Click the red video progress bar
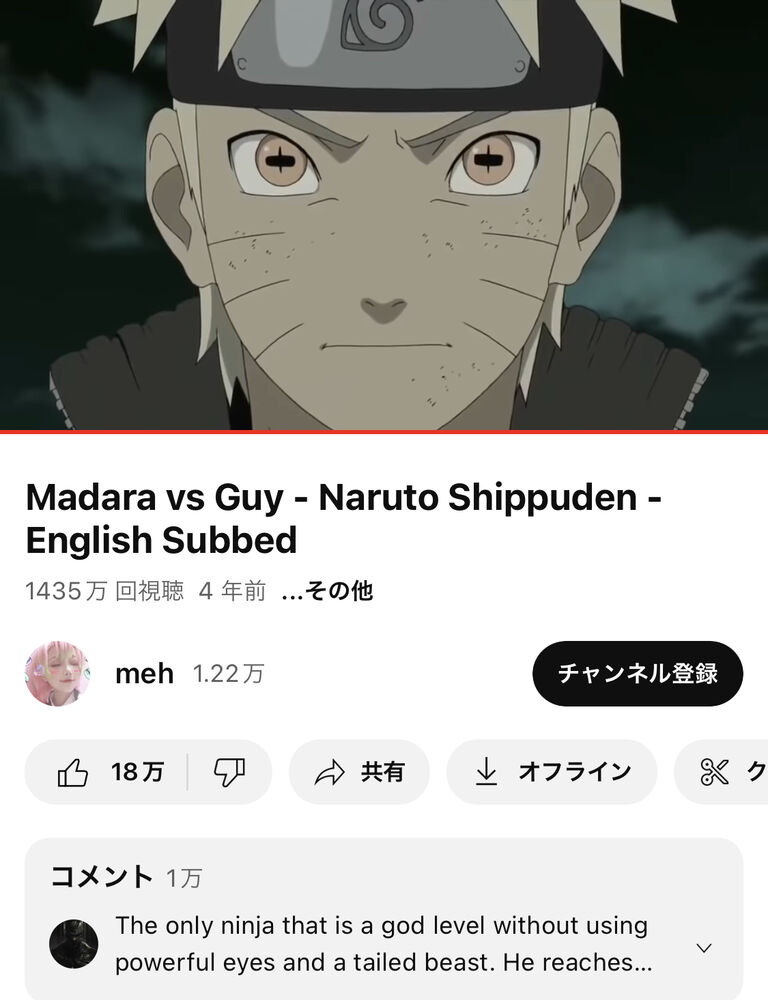Screen dimensions: 768x1000 384,432
